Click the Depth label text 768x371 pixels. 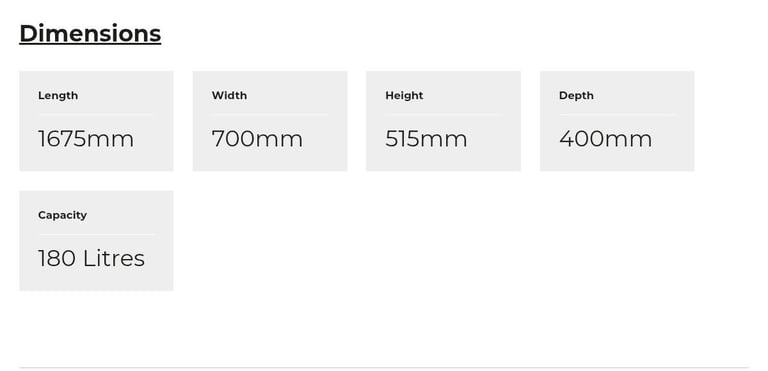tap(576, 96)
